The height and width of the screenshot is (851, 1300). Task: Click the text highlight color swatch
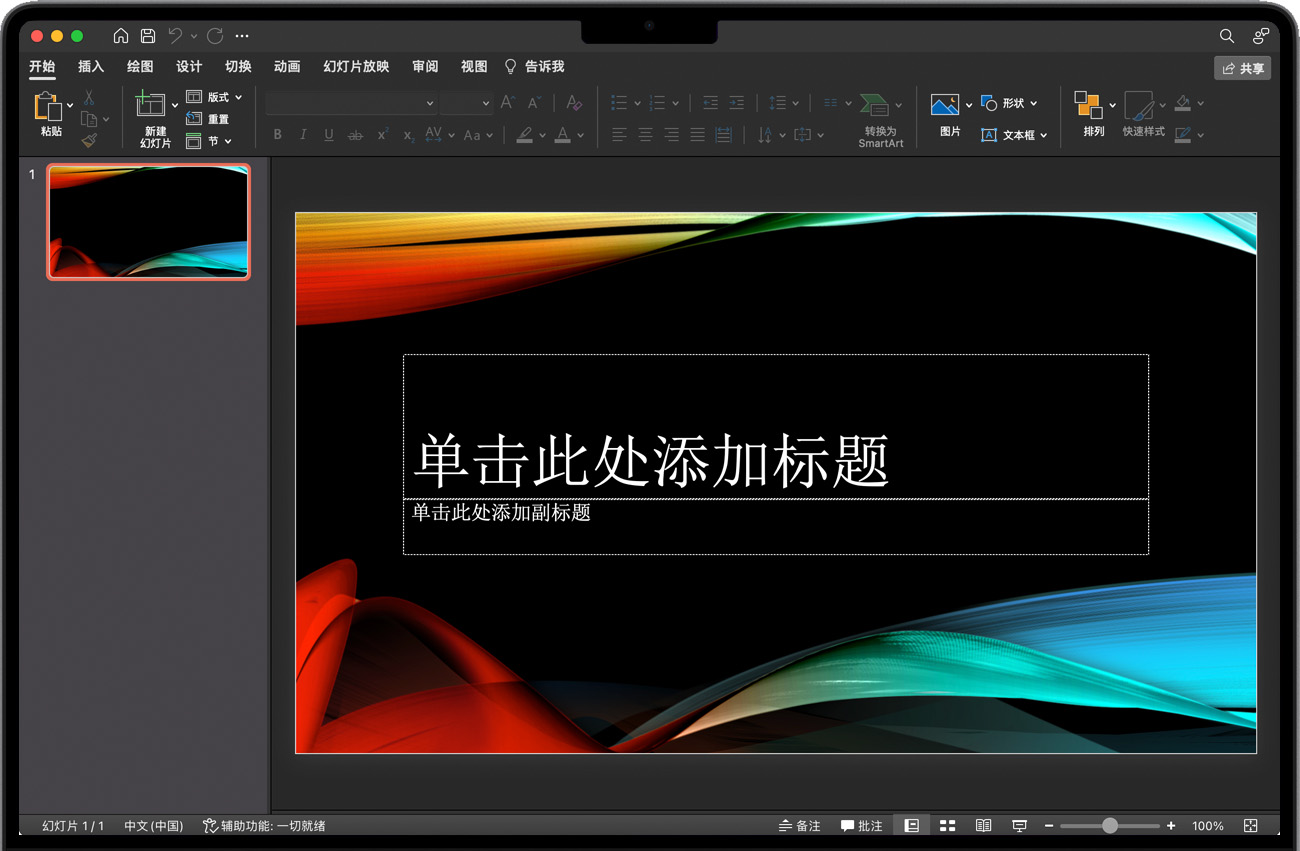click(524, 135)
